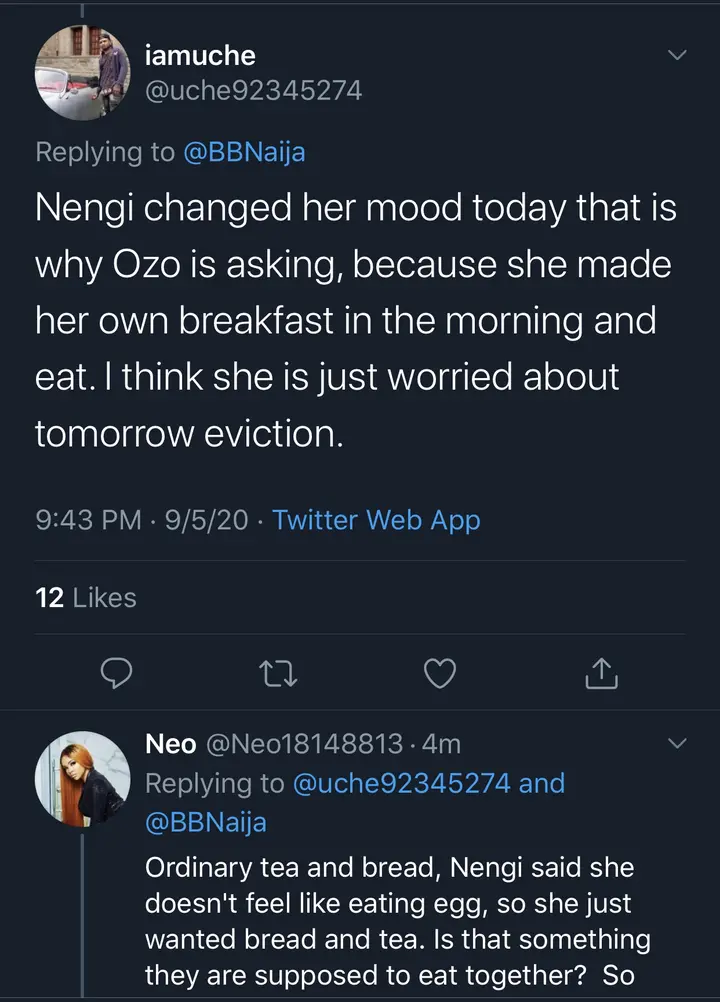The image size is (720, 1002).
Task: Expand options chevron on iamuche's tweet
Action: tap(677, 56)
